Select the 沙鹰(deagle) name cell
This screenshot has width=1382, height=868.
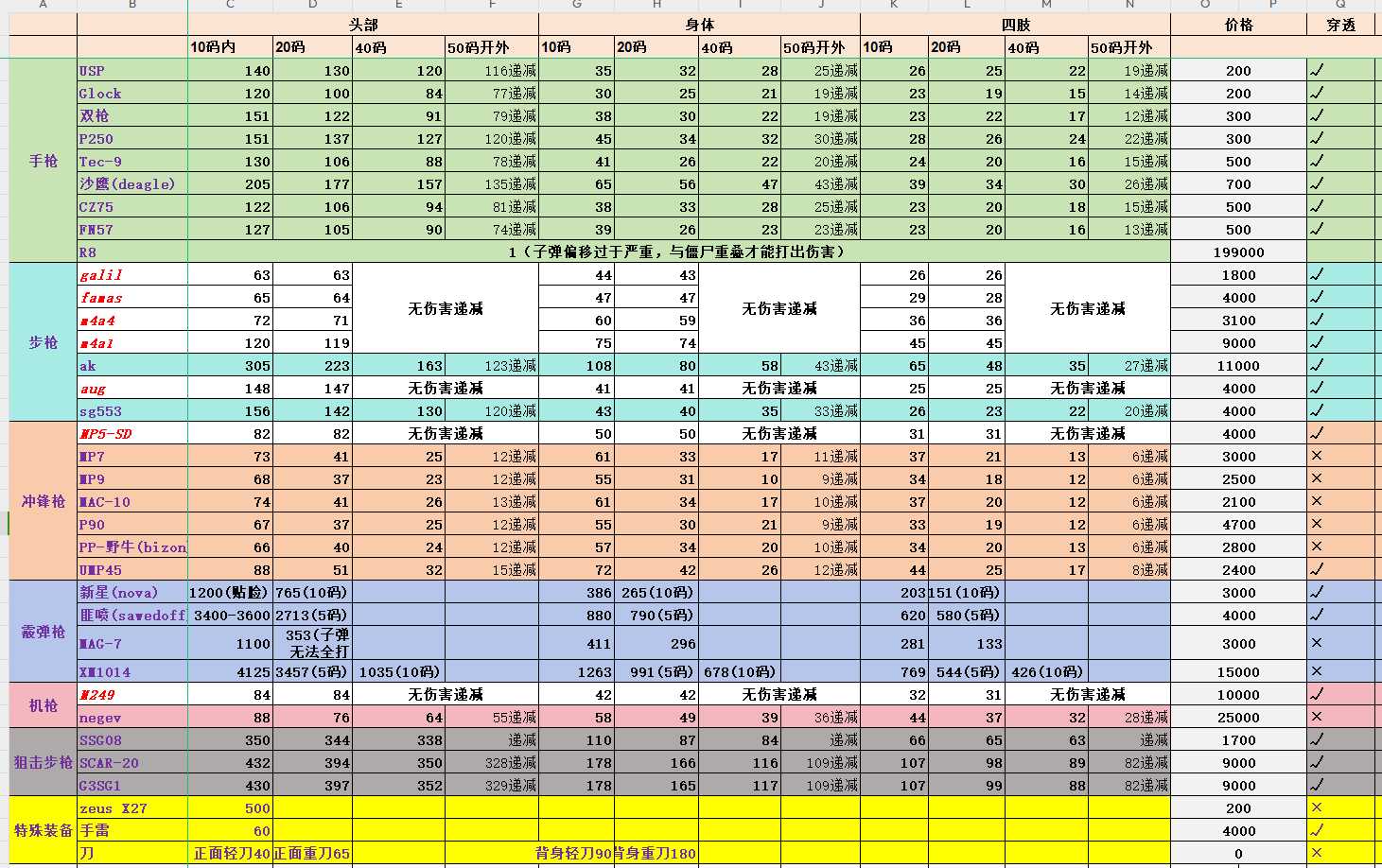pyautogui.click(x=132, y=183)
